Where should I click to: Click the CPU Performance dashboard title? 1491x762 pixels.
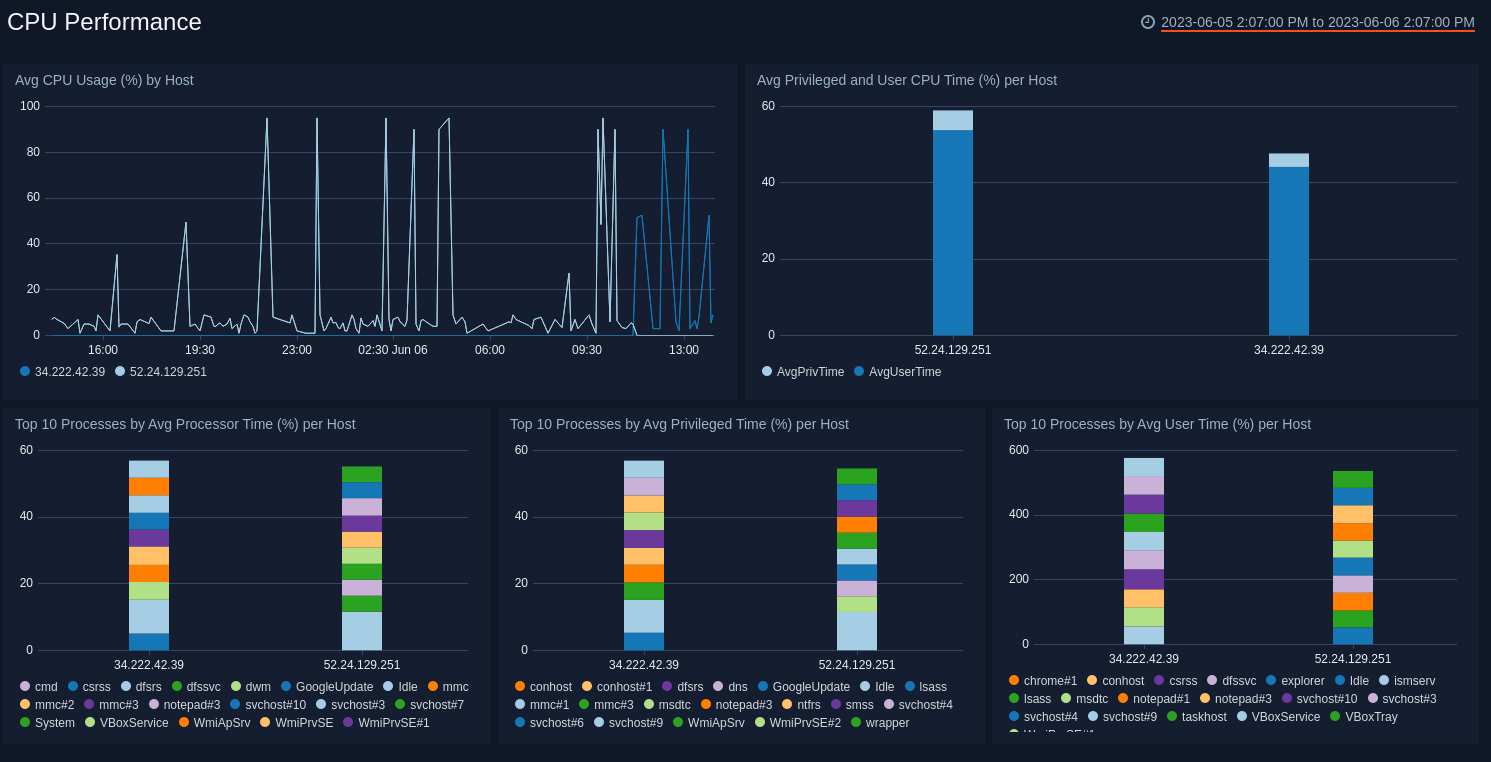coord(104,22)
